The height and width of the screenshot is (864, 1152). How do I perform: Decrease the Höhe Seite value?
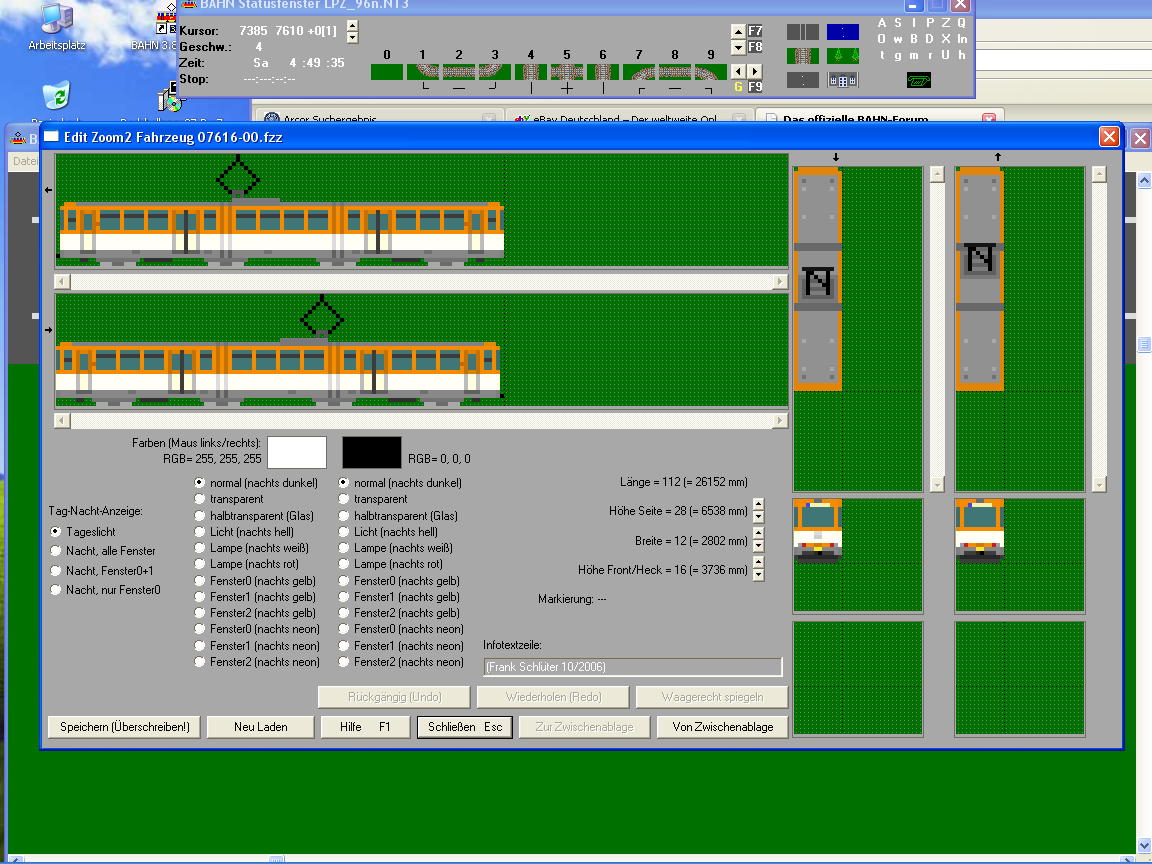[x=758, y=516]
